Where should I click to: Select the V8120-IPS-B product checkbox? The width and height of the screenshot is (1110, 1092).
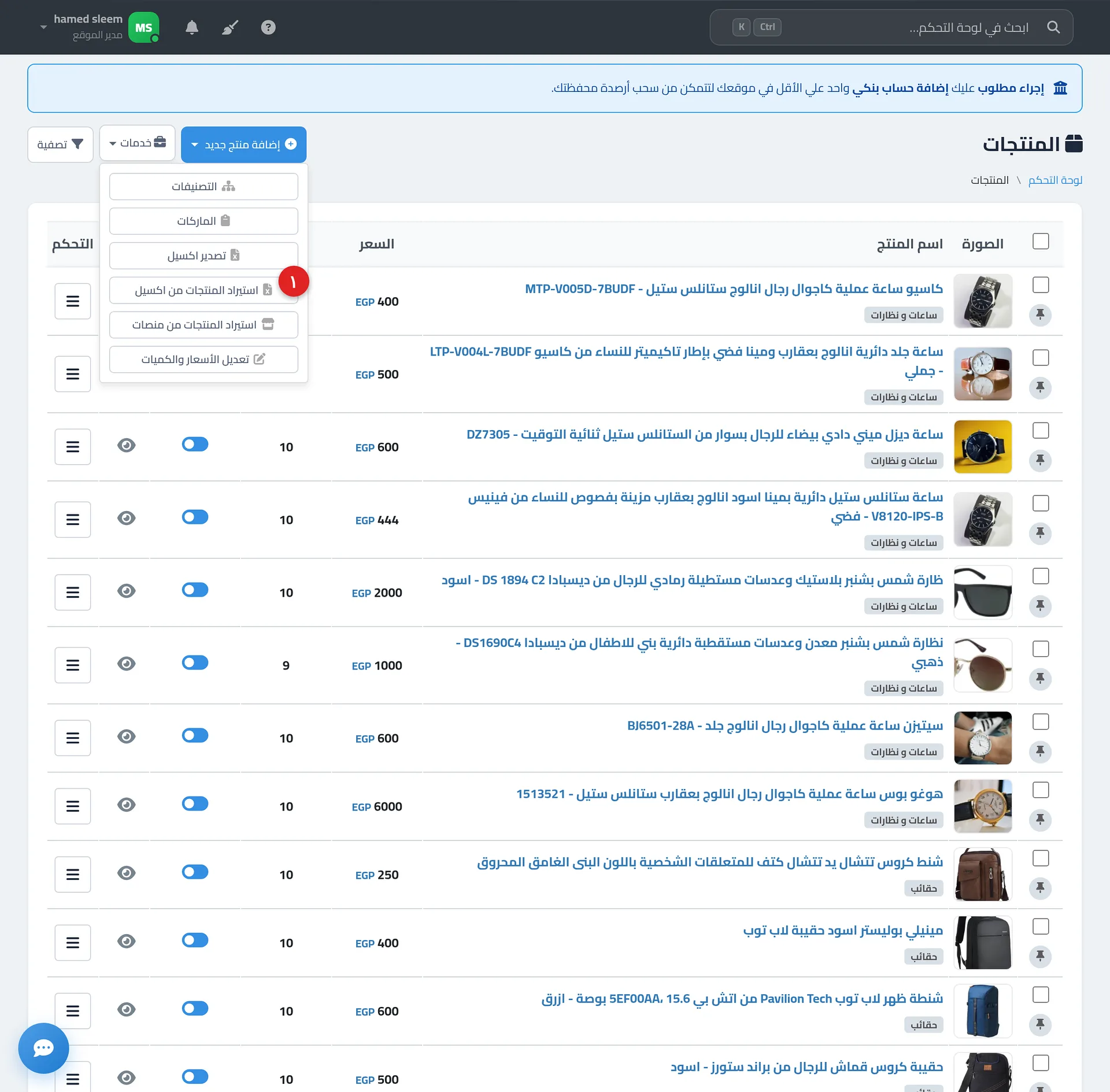coord(1041,504)
